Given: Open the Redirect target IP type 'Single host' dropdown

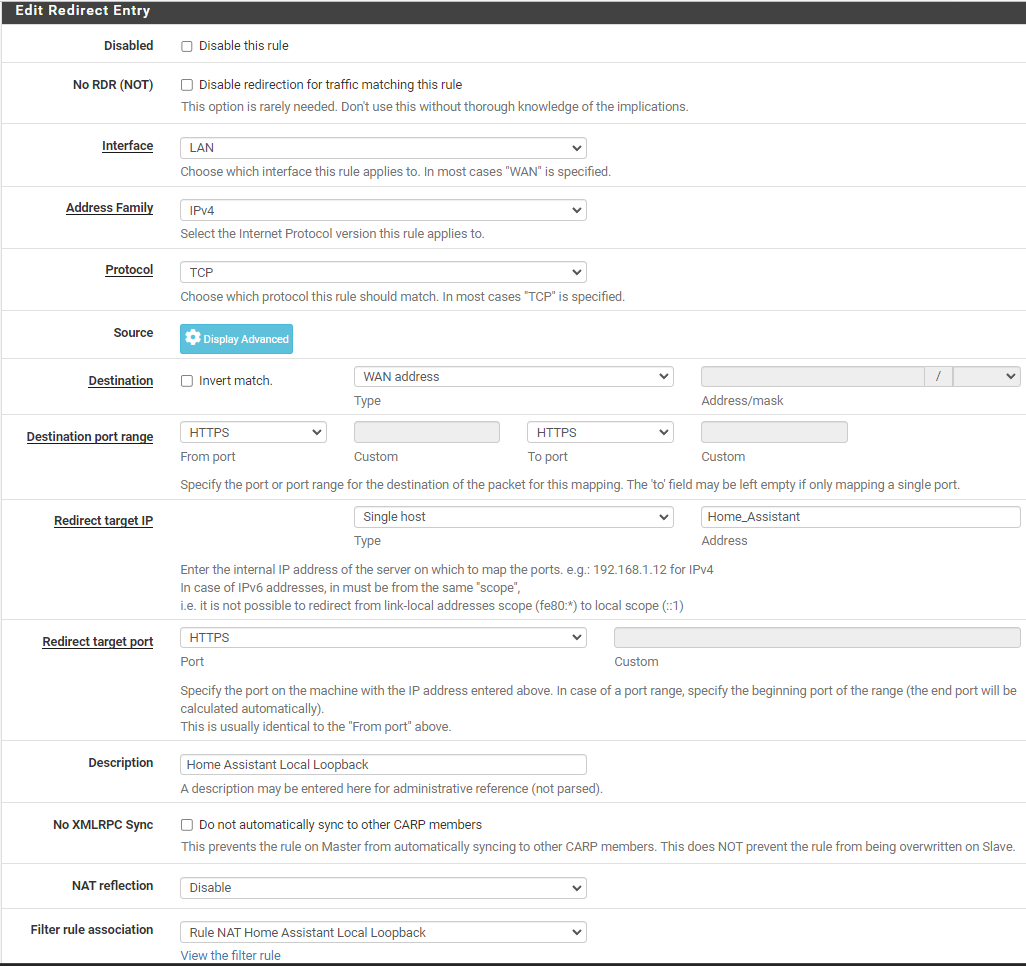Looking at the screenshot, I should (514, 517).
